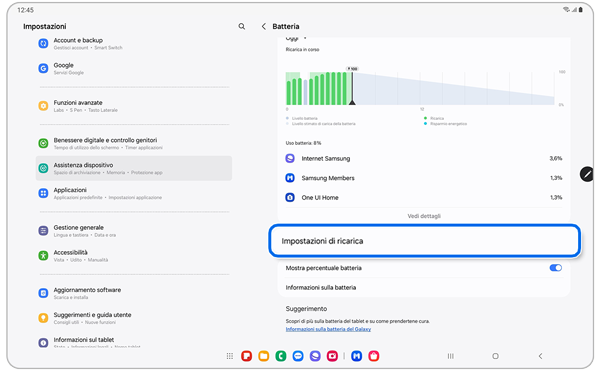Click 'Servizi Google' subtitle
The image size is (600, 371).
(x=68, y=73)
